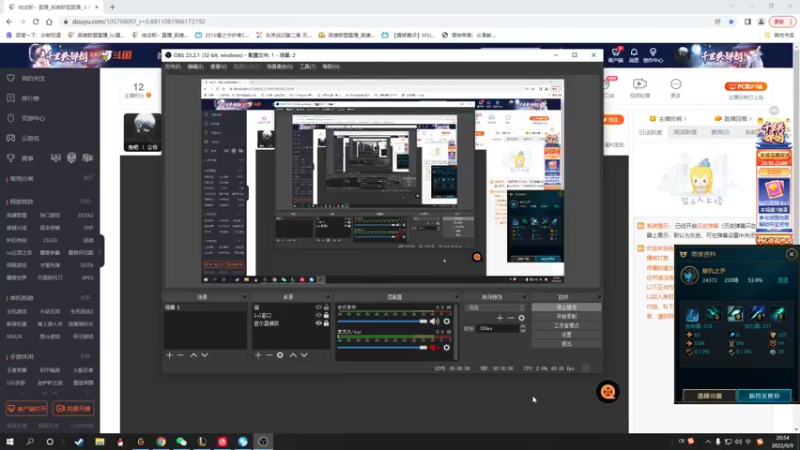
Task: Remove the scene with the minus icon in OBS Scenes panel
Action: pyautogui.click(x=181, y=355)
